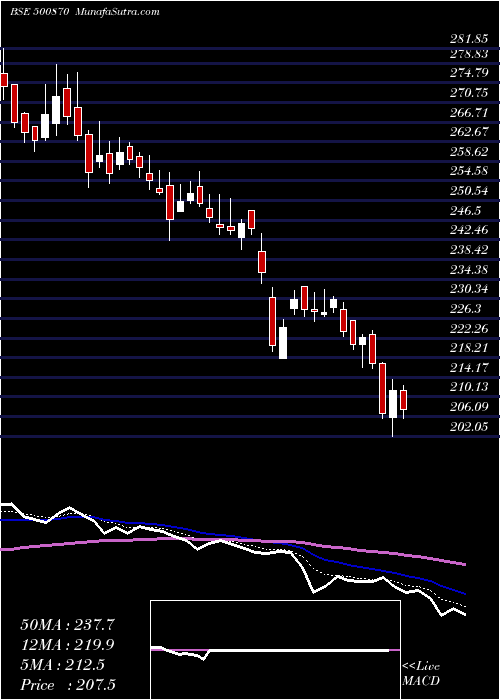Click the 214.17 price level label
This screenshot has width=500, height=700.
(468, 367)
